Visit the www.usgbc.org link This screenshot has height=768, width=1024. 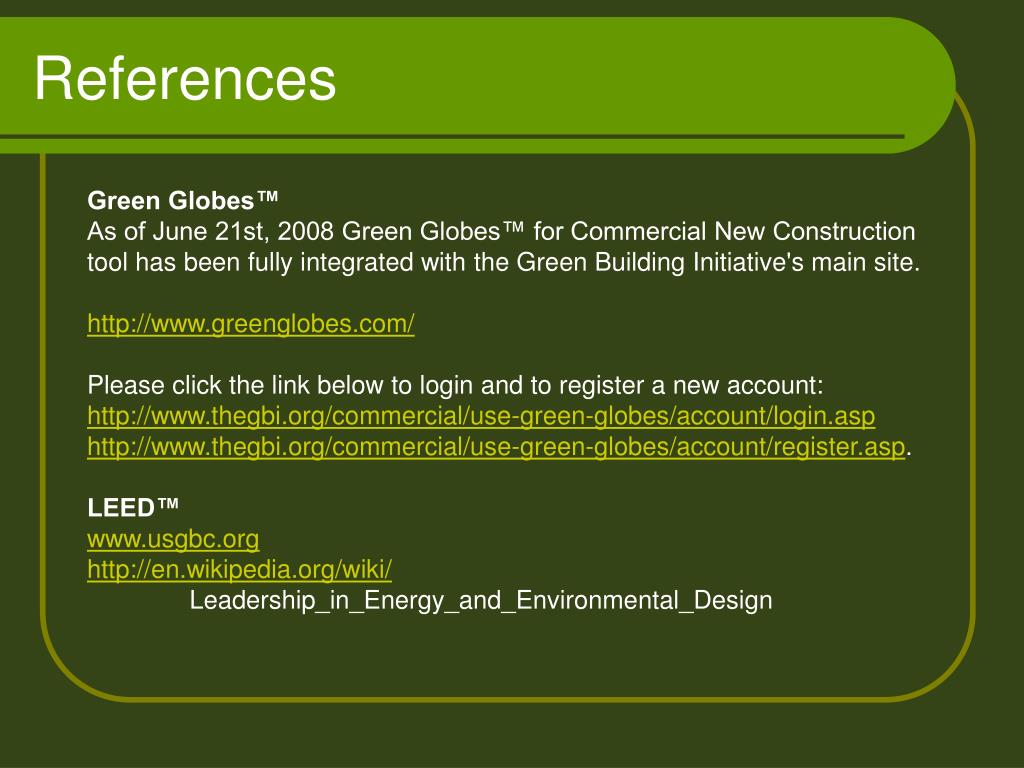point(173,539)
